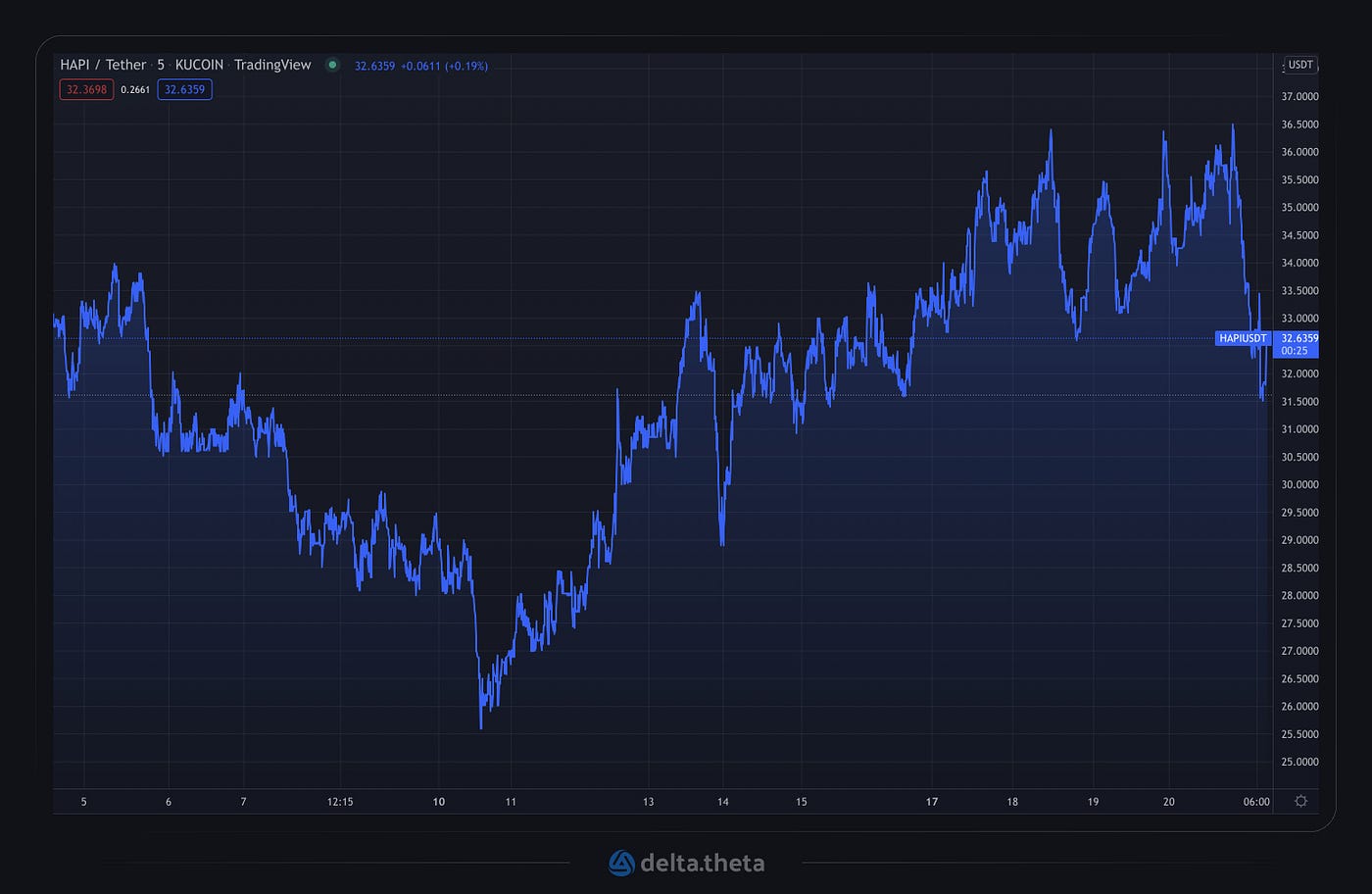The image size is (1372, 894).
Task: Click the red 32.3698 sell price box
Action: point(86,89)
